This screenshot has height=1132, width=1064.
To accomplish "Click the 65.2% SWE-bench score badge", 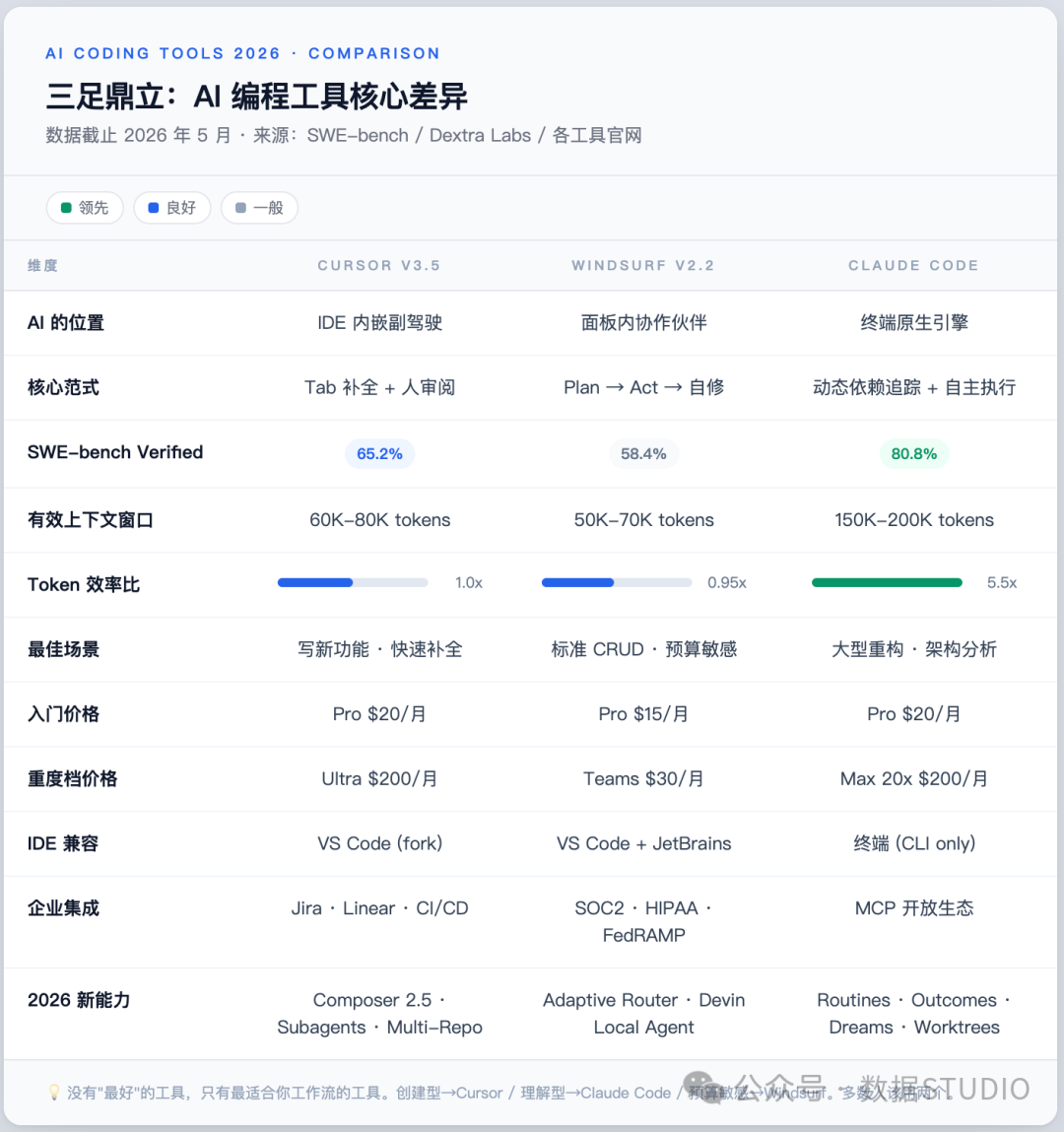I will (379, 454).
